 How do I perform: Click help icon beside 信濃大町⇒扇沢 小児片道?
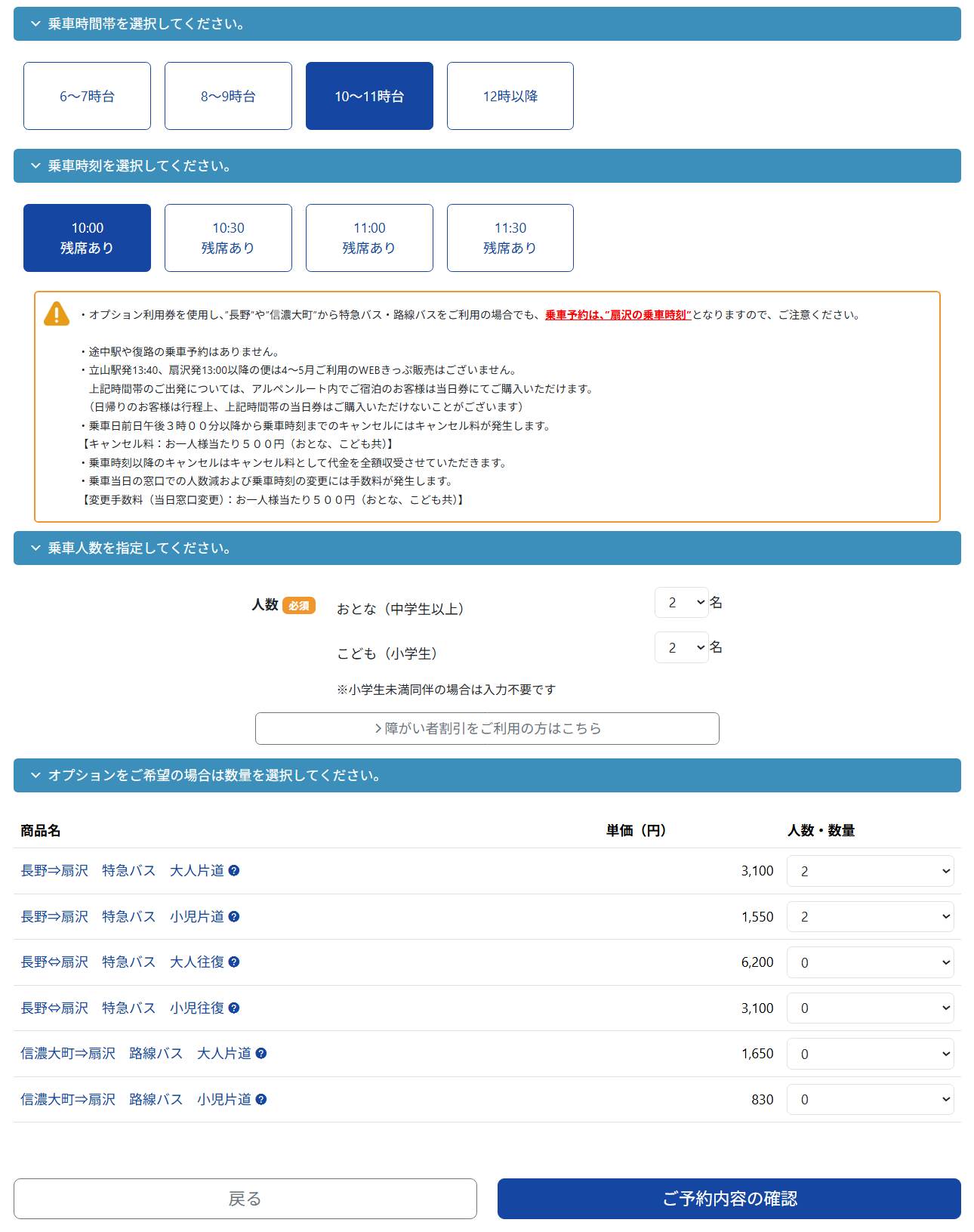(261, 1100)
